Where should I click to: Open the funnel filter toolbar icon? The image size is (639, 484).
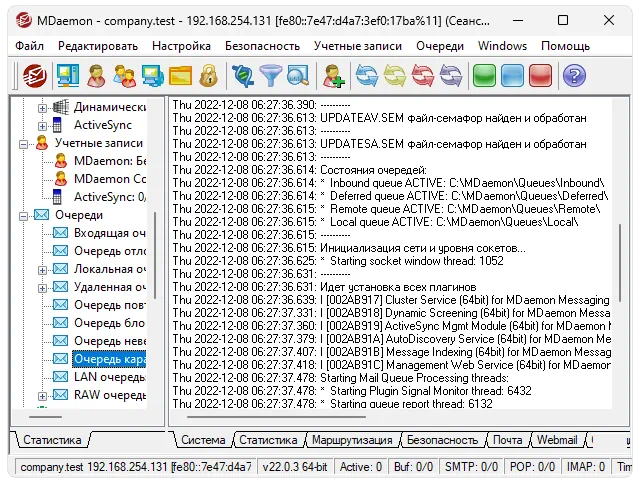pyautogui.click(x=271, y=75)
